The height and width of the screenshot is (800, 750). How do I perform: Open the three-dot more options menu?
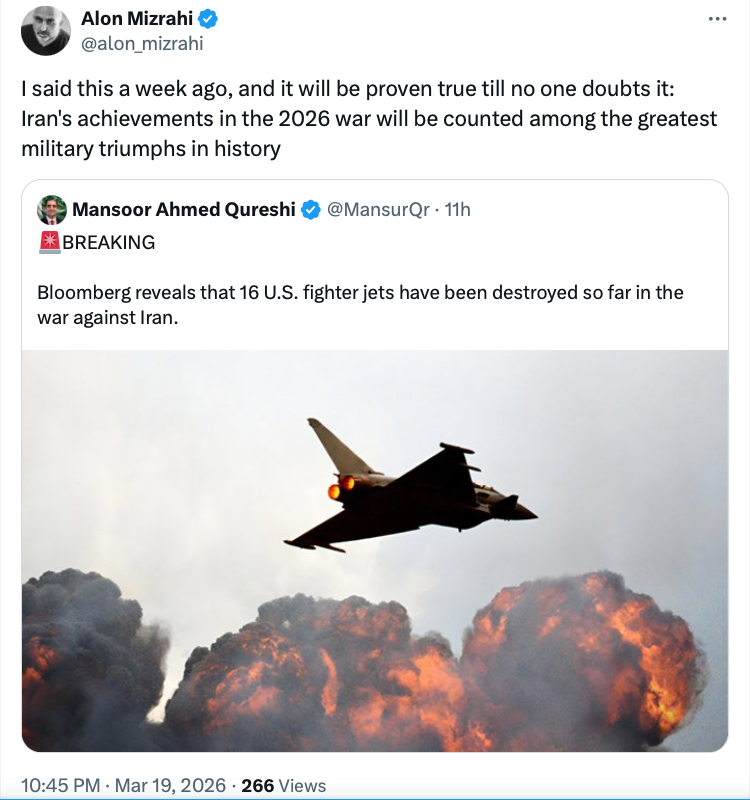[x=717, y=19]
